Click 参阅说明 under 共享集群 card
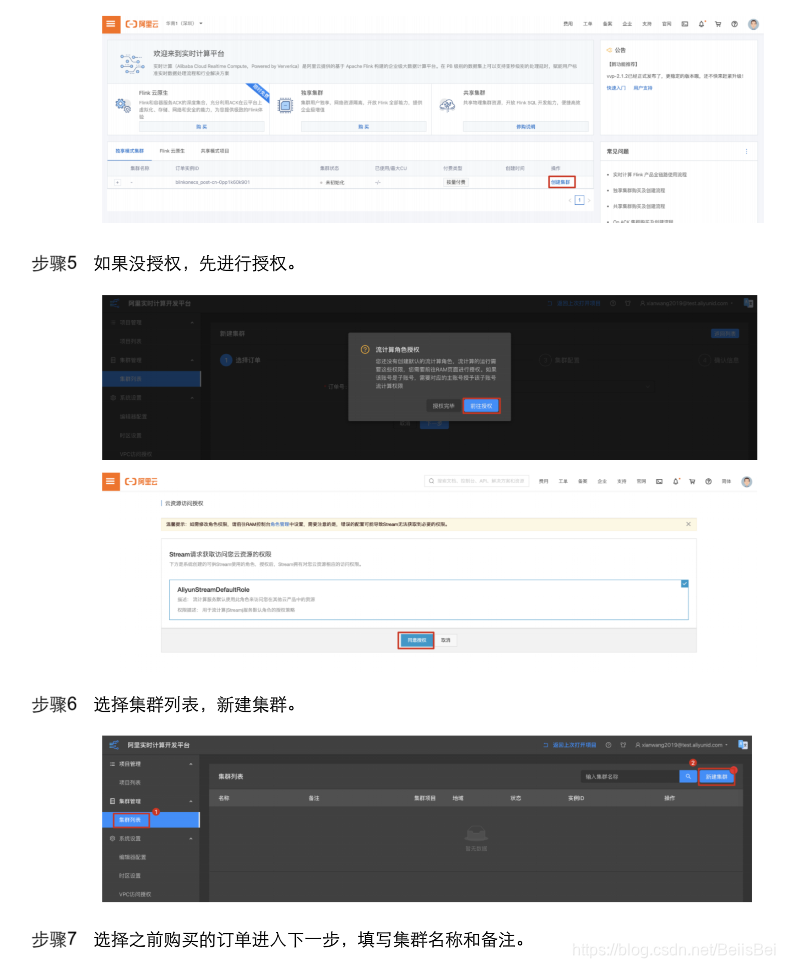This screenshot has height=968, width=785. pyautogui.click(x=526, y=127)
